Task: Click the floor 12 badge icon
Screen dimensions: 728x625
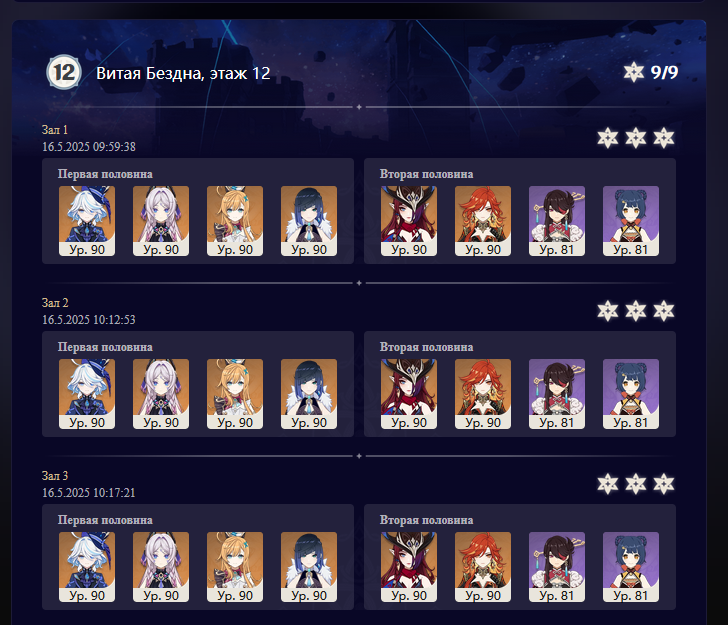Action: [64, 72]
